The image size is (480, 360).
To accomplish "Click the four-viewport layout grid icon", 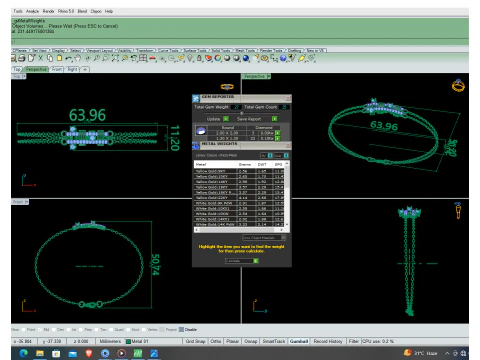I will click(143, 58).
